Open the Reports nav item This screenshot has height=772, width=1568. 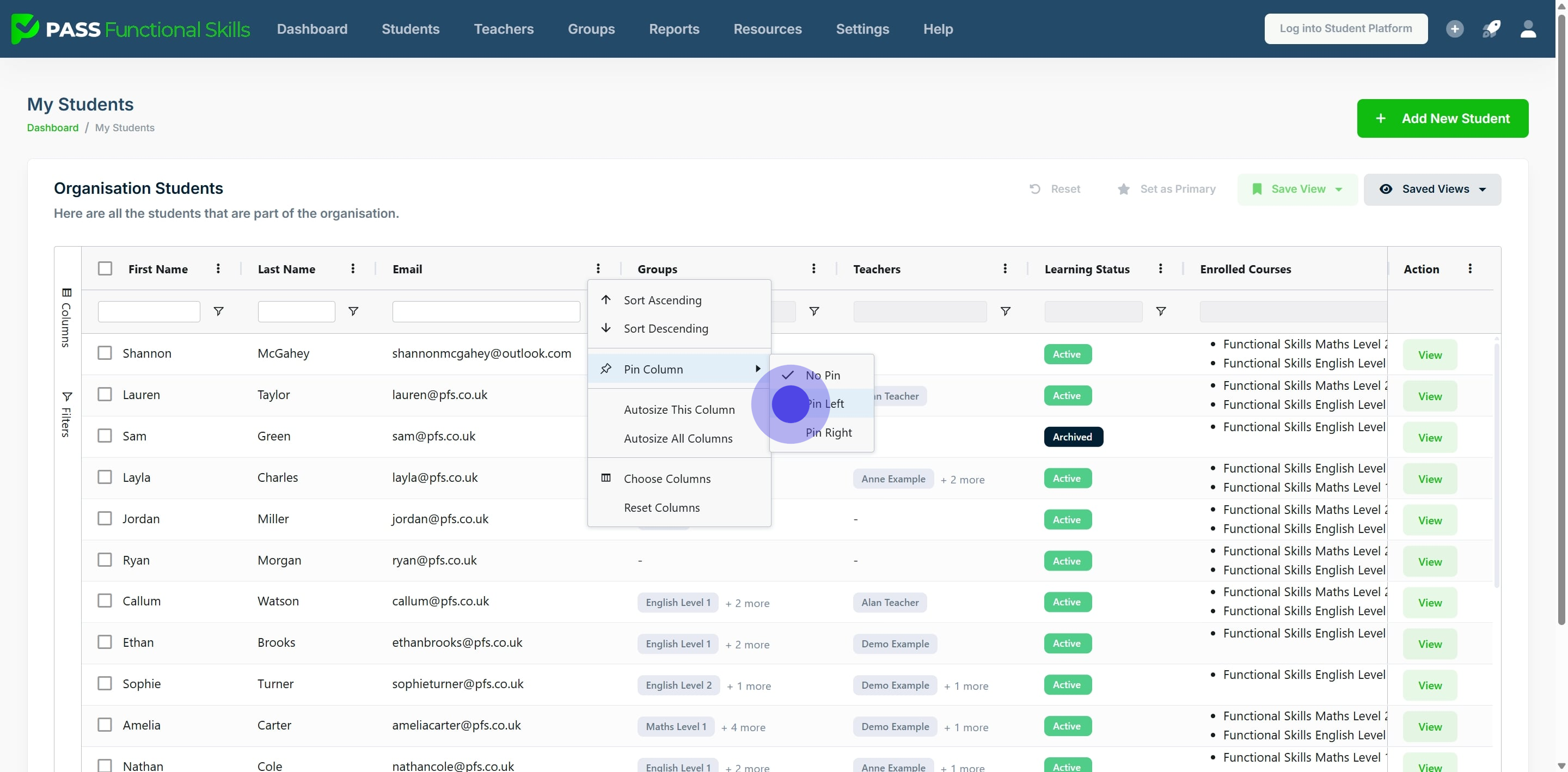point(674,29)
